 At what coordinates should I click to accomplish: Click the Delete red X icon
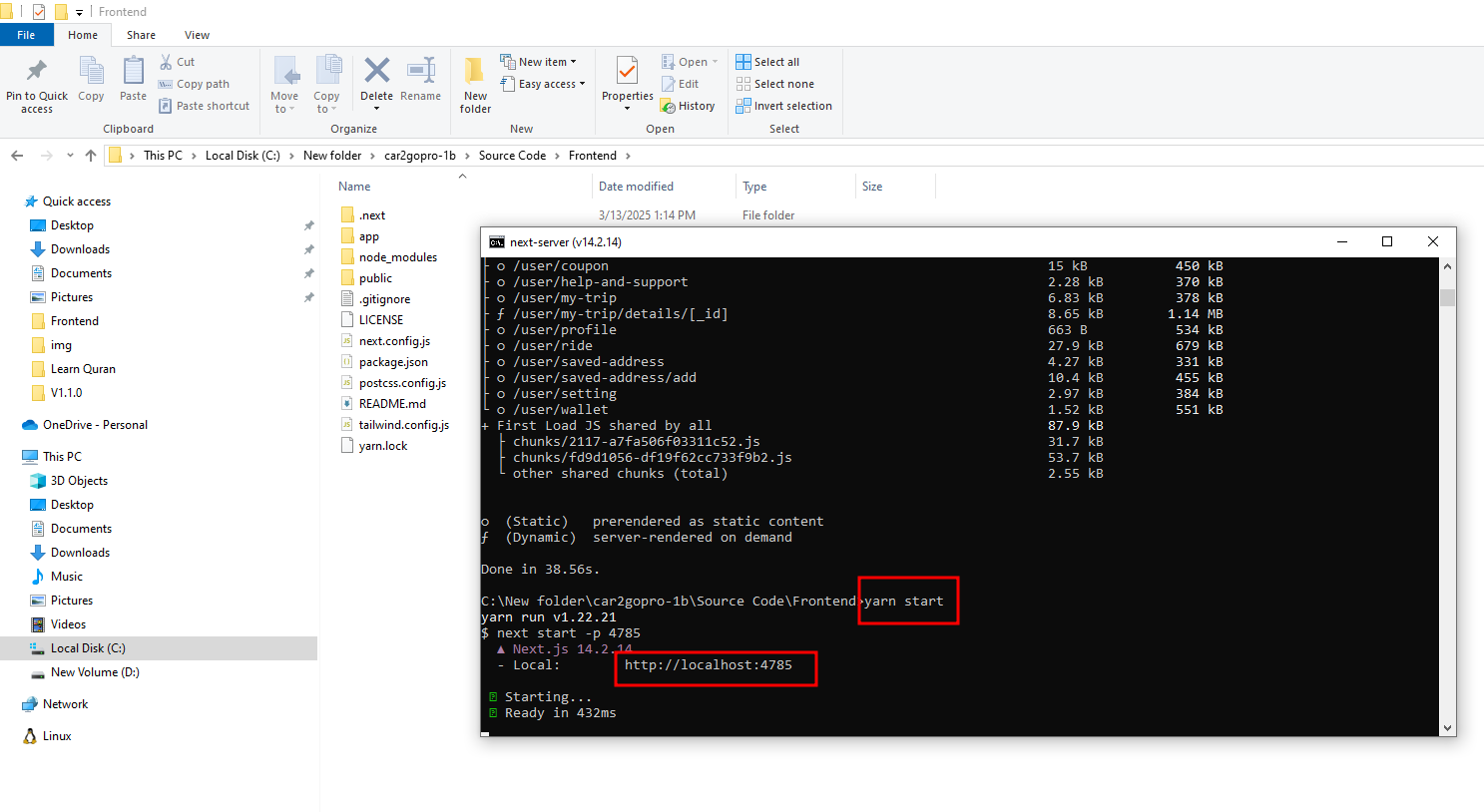pos(376,70)
